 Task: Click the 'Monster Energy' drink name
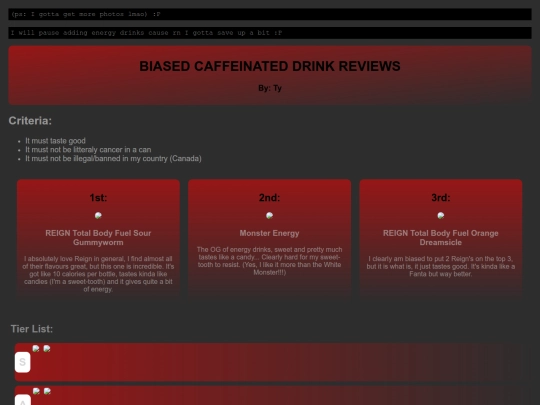click(269, 233)
